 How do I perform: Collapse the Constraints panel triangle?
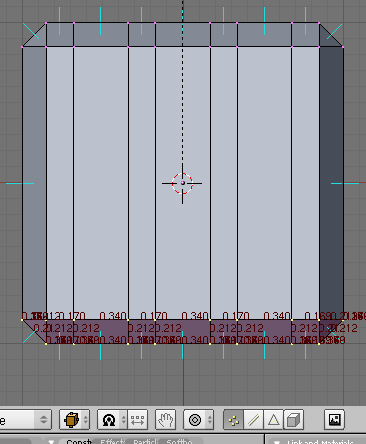(51, 442)
